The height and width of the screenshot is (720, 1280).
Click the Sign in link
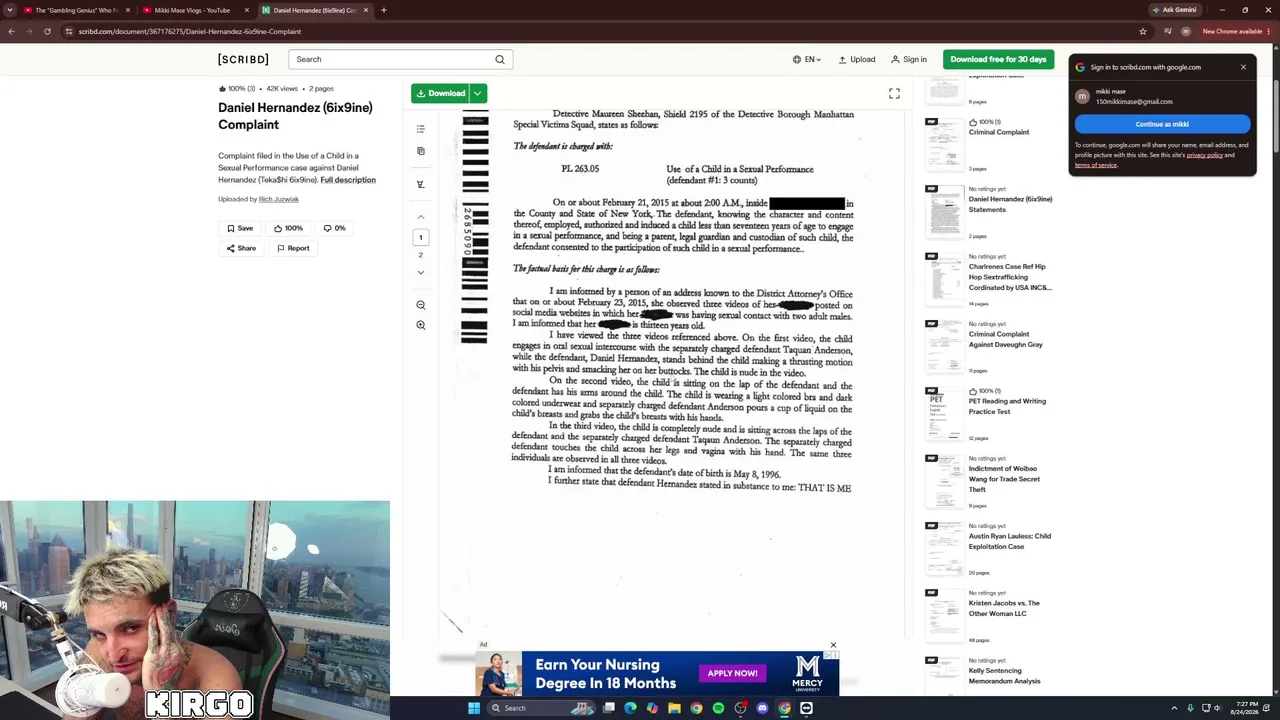pos(909,59)
